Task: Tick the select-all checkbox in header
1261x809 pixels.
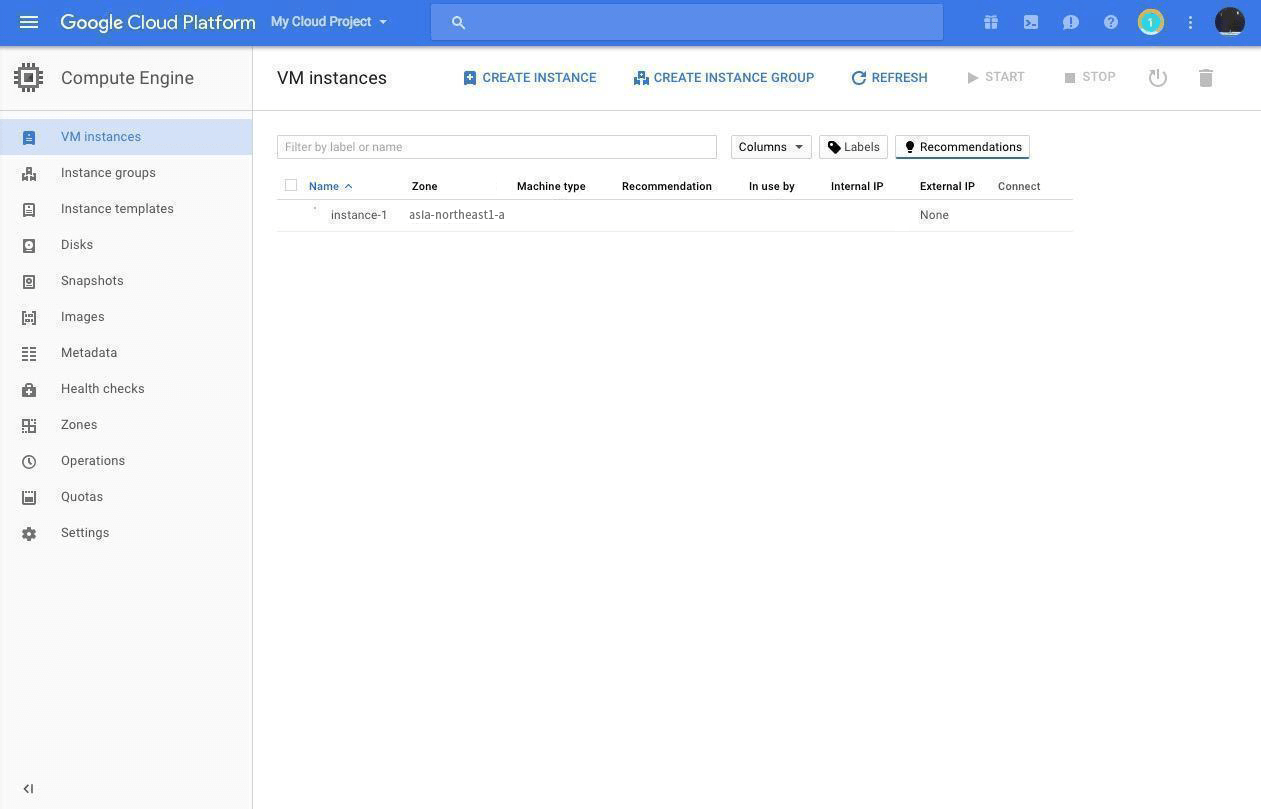Action: (x=291, y=185)
